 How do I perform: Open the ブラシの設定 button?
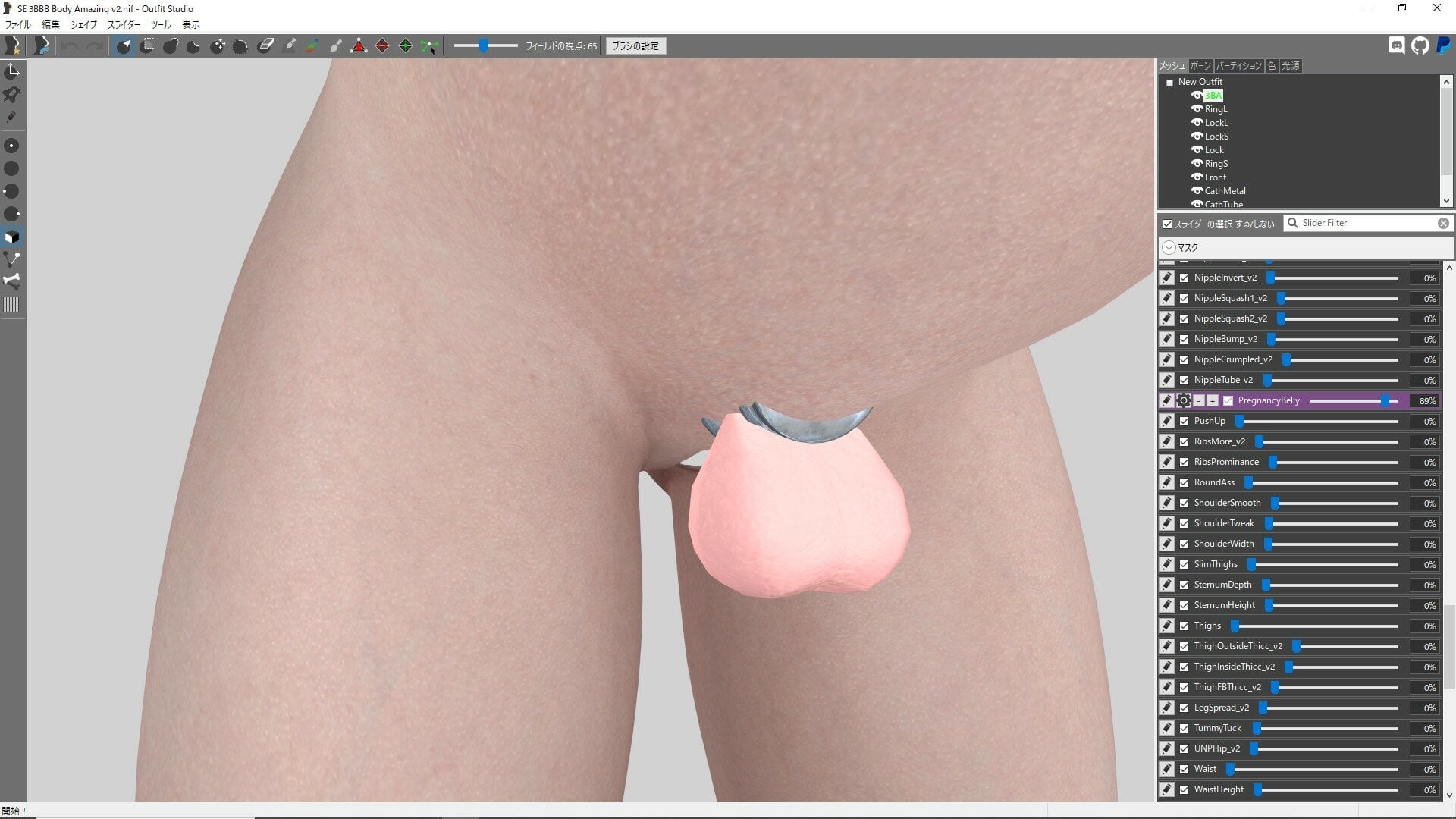[x=635, y=46]
